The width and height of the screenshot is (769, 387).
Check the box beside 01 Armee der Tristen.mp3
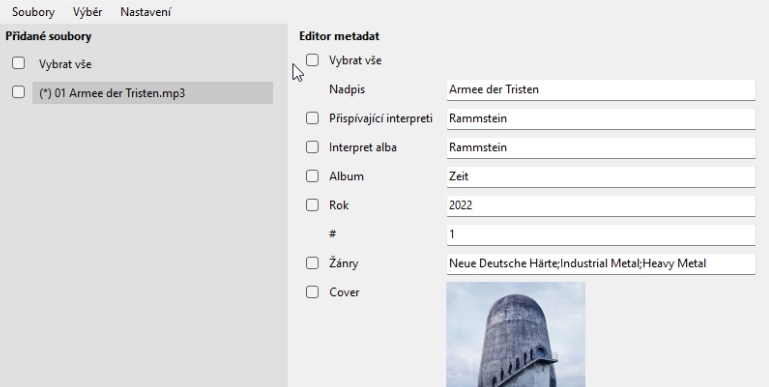coord(18,92)
